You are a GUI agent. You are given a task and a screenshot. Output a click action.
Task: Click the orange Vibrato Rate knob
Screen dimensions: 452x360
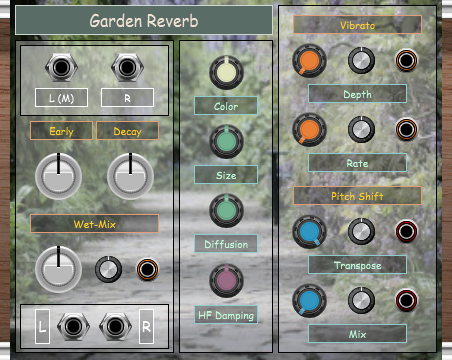(x=309, y=130)
